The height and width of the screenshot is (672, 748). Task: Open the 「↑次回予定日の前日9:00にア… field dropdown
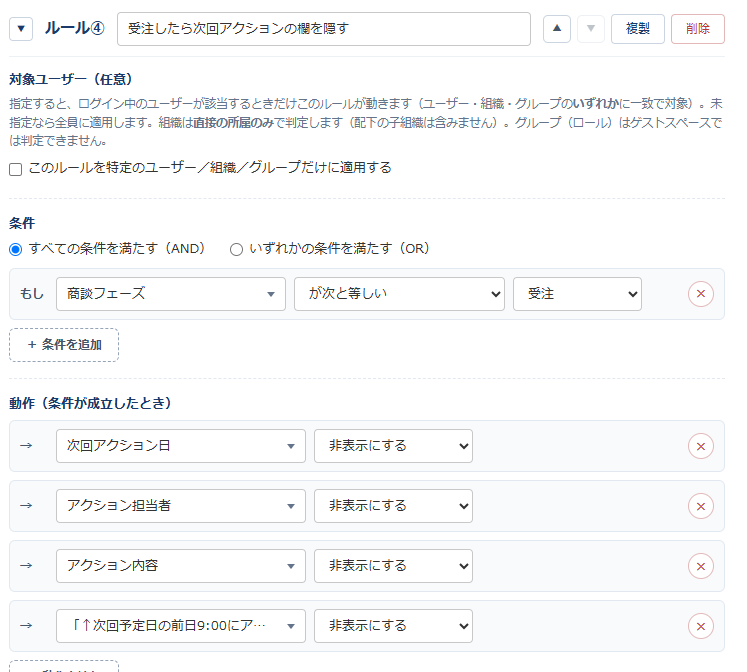pos(180,626)
